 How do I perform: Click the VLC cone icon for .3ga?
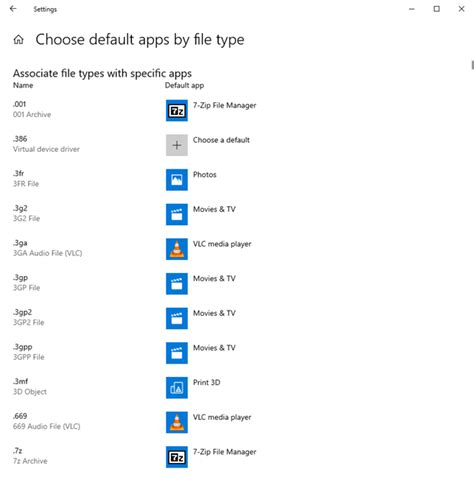(x=177, y=249)
